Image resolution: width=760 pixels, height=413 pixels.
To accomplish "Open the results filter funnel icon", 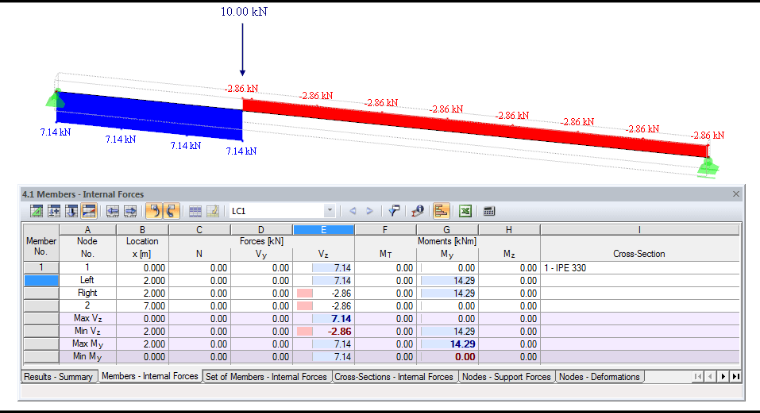I will 394,211.
